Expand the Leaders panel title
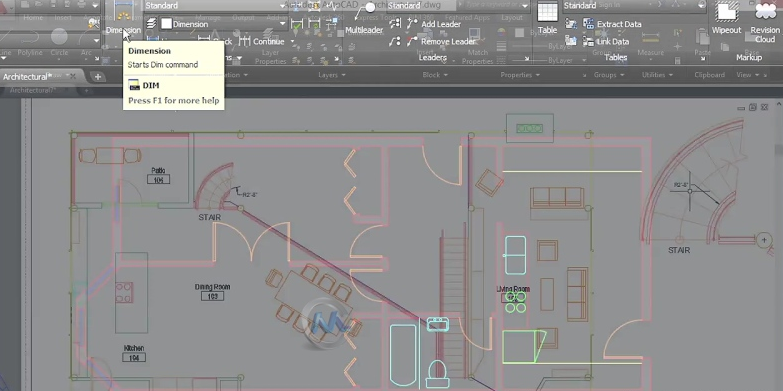Viewport: 783px width, 391px height. click(432, 58)
